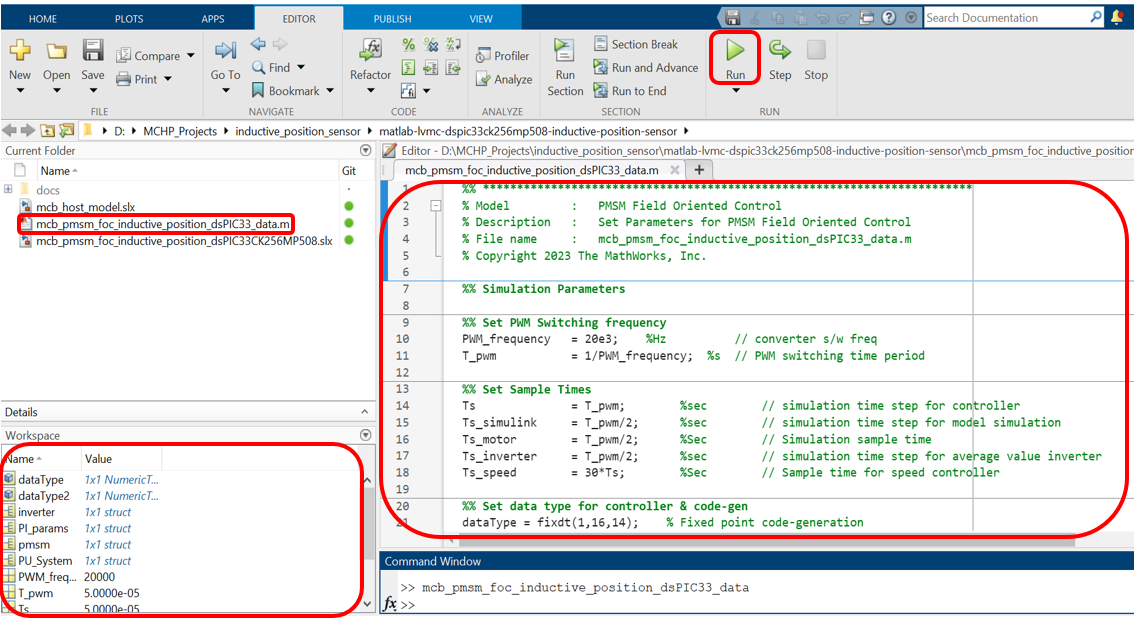Select mcb_host_model.slx in Current Folder
Viewport: 1138px width, 621px height.
click(85, 207)
